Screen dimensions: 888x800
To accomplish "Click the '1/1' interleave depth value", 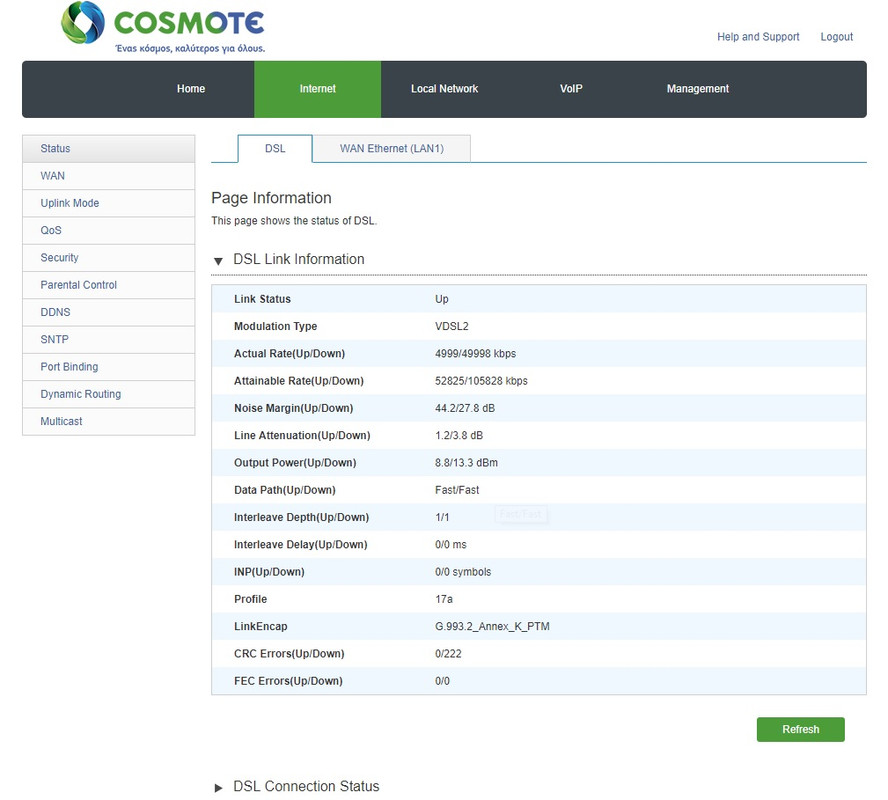I will (442, 517).
